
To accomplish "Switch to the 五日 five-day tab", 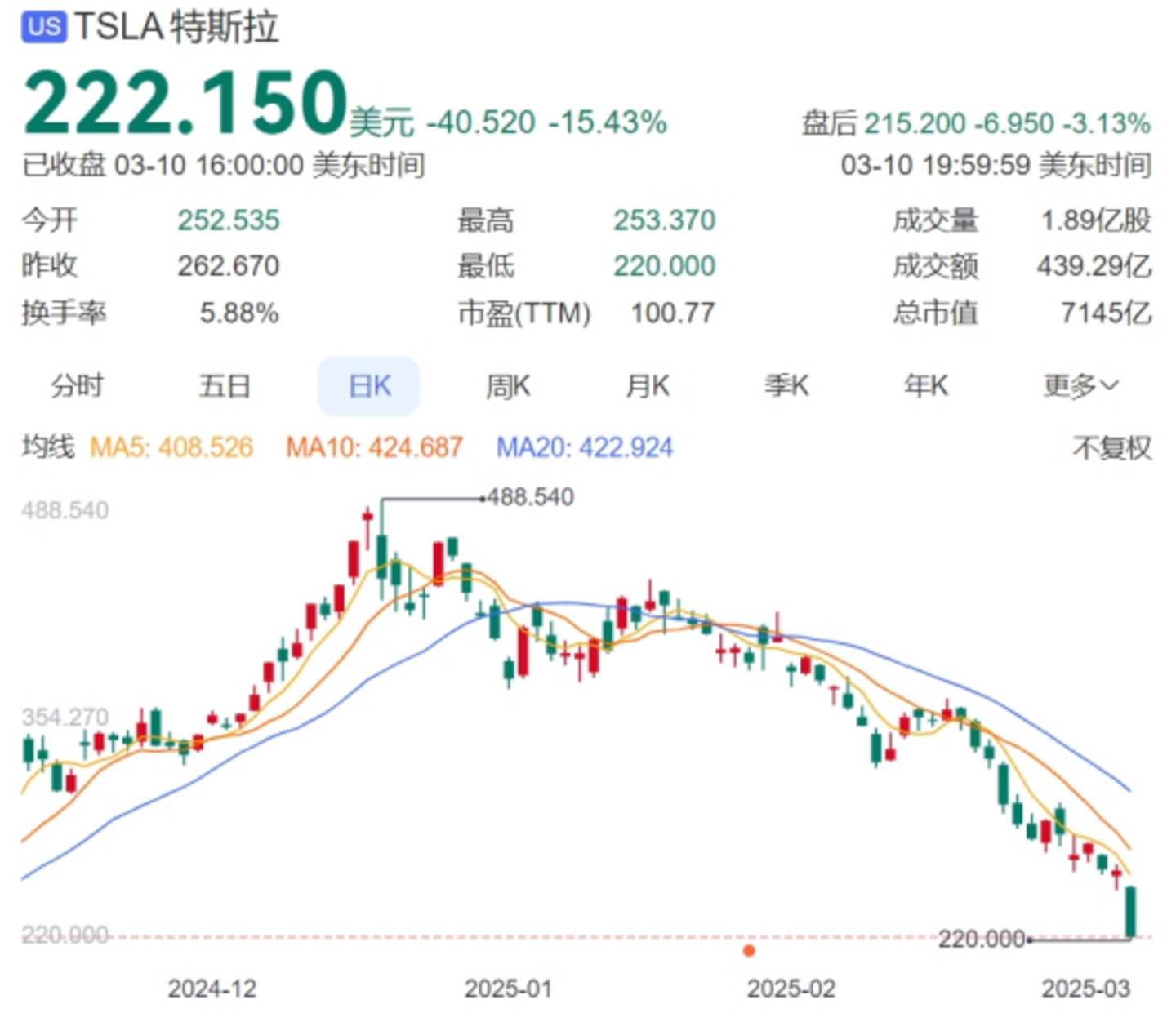I will click(224, 386).
